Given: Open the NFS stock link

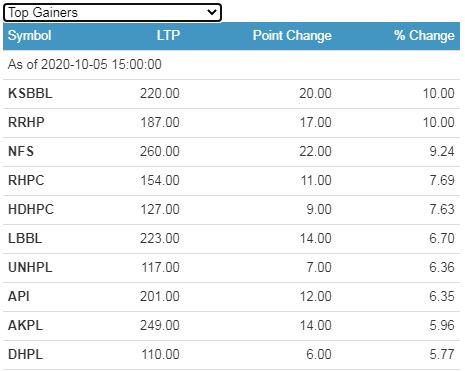Looking at the screenshot, I should 21,151.
